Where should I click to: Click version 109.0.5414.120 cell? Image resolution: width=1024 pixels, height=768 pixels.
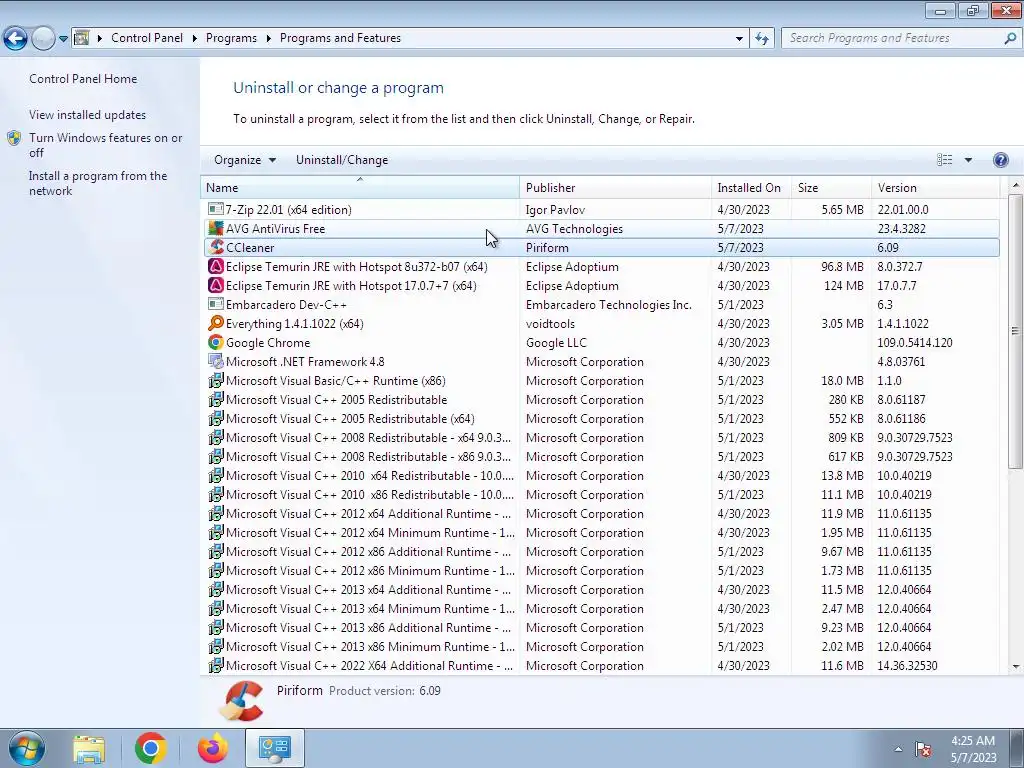coord(914,342)
